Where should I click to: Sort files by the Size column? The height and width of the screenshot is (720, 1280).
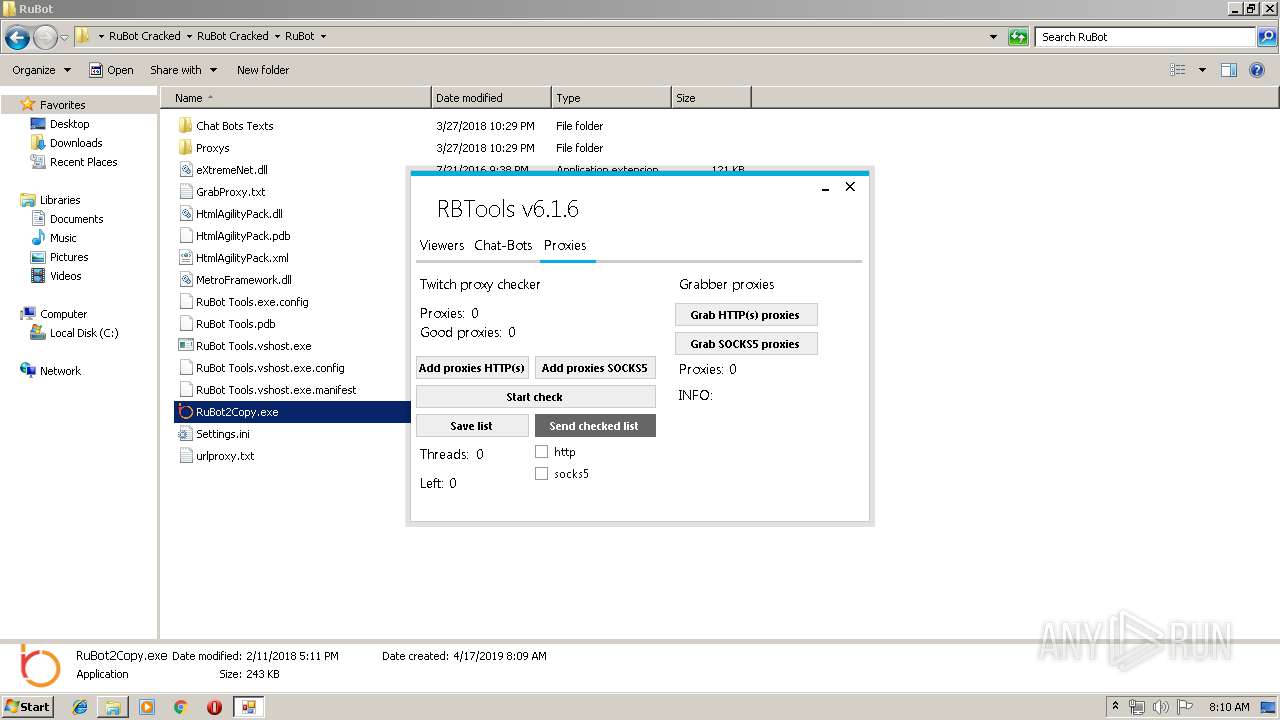coord(711,98)
